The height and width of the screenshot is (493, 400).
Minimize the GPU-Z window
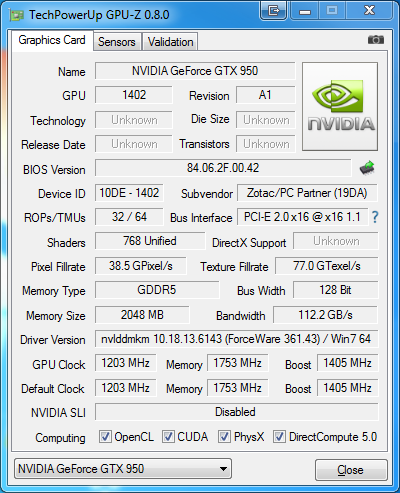coord(305,10)
